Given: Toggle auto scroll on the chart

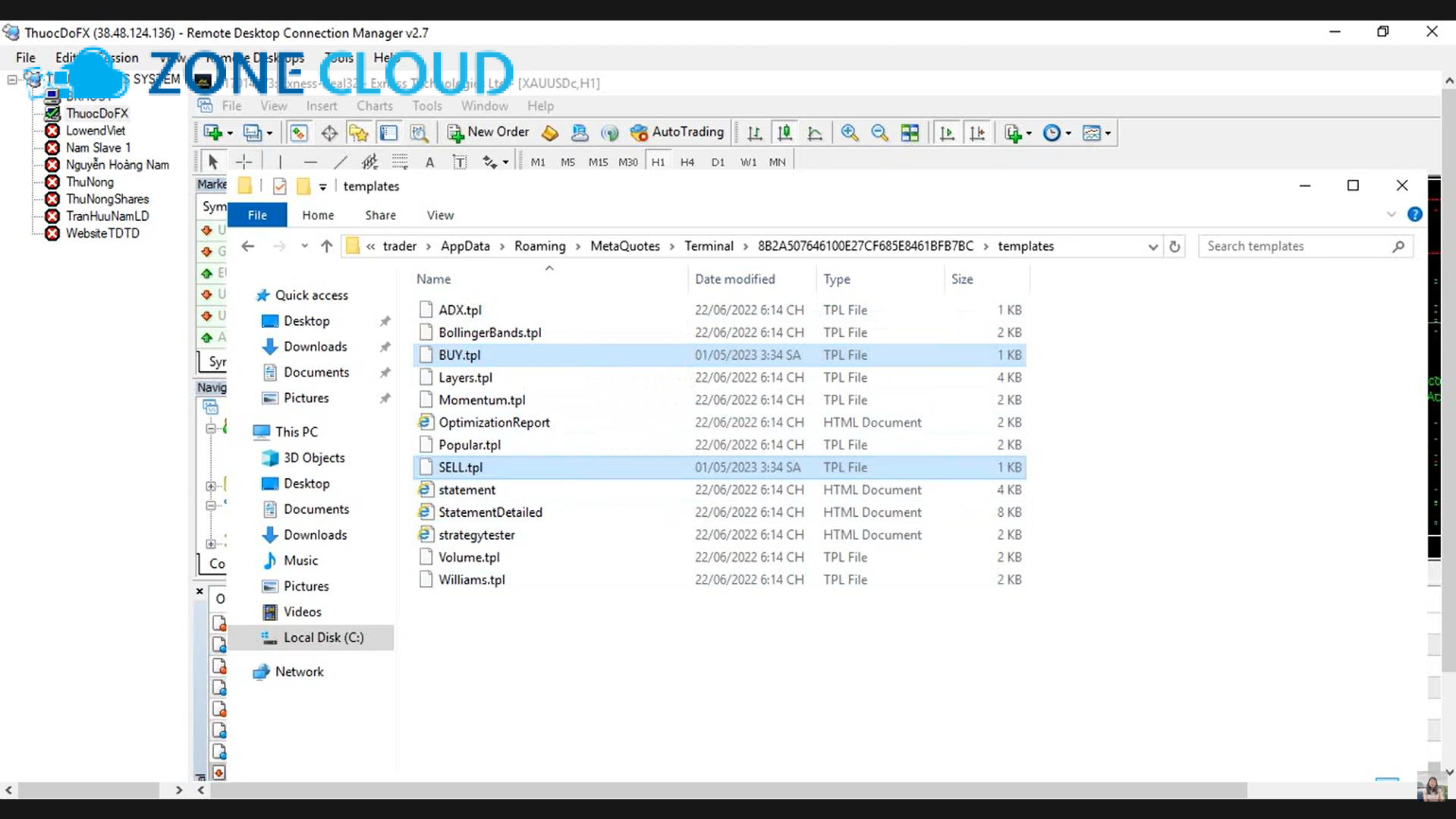Looking at the screenshot, I should pos(947,132).
